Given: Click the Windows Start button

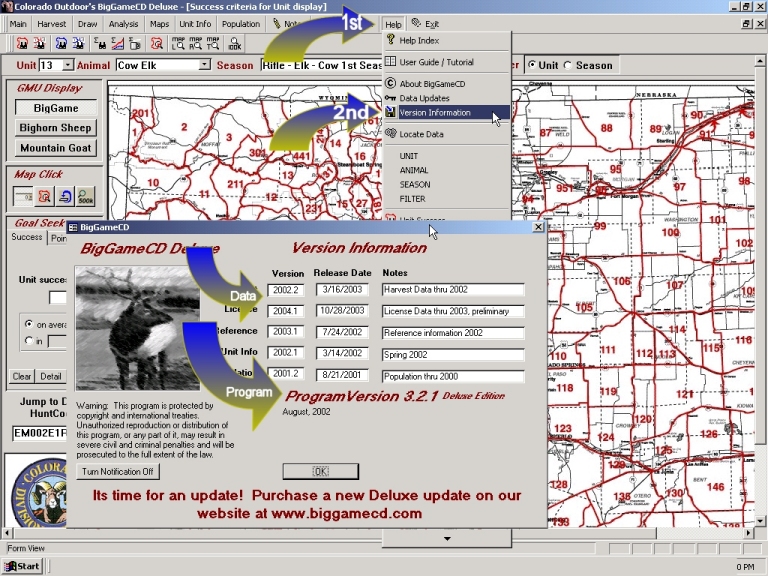Looking at the screenshot, I should click(23, 566).
